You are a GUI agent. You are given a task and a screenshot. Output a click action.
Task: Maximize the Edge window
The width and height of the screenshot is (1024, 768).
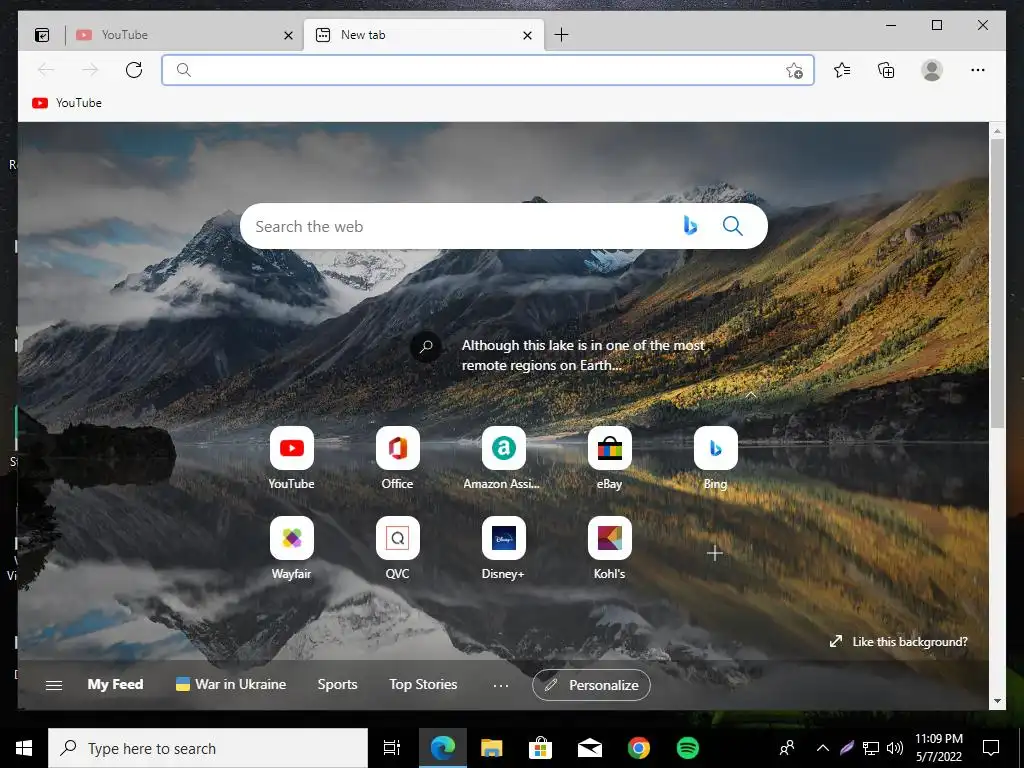pos(936,25)
